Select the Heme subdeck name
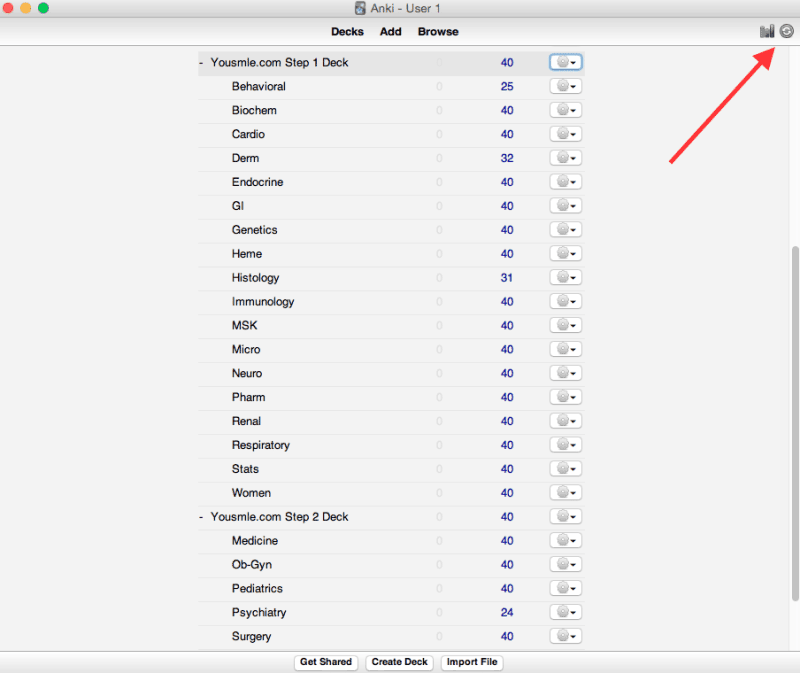 pos(247,254)
